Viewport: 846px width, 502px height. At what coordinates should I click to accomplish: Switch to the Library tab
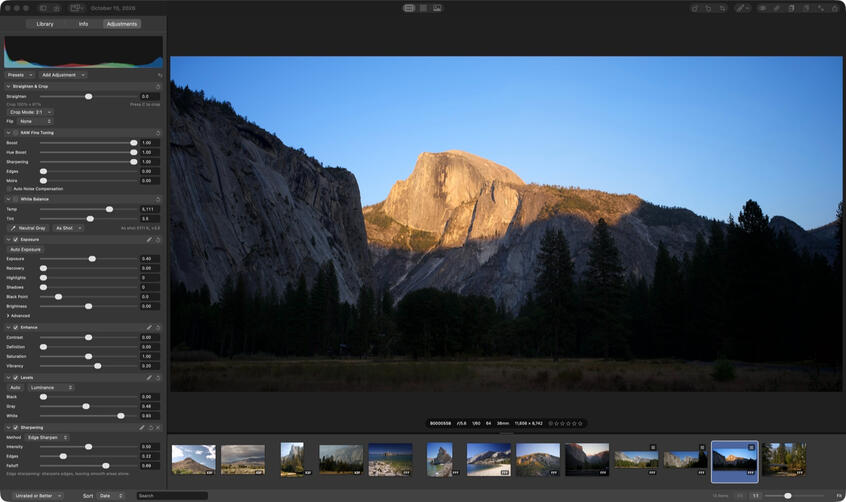point(45,24)
